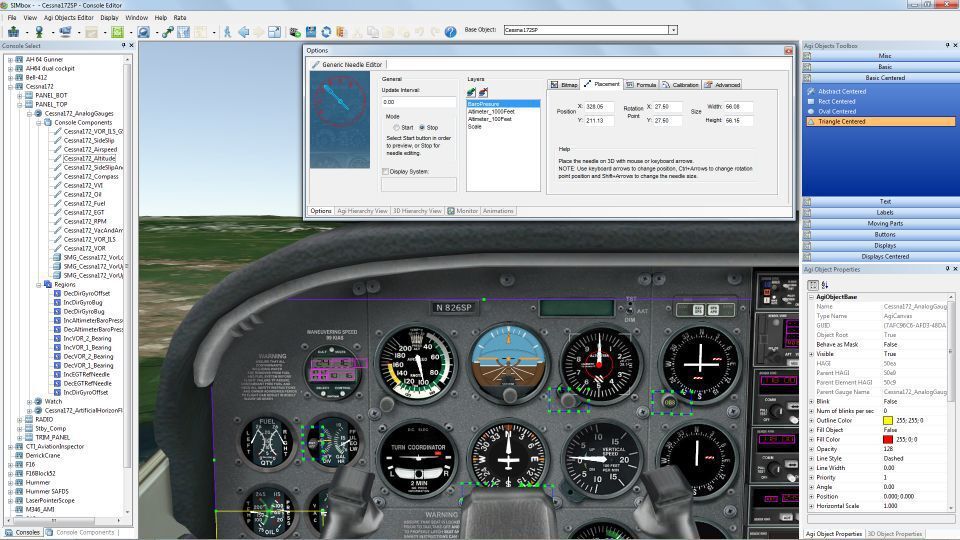Screen dimensions: 960x540
Task: Collapse the Cessna172 tree node
Action: 11,86
